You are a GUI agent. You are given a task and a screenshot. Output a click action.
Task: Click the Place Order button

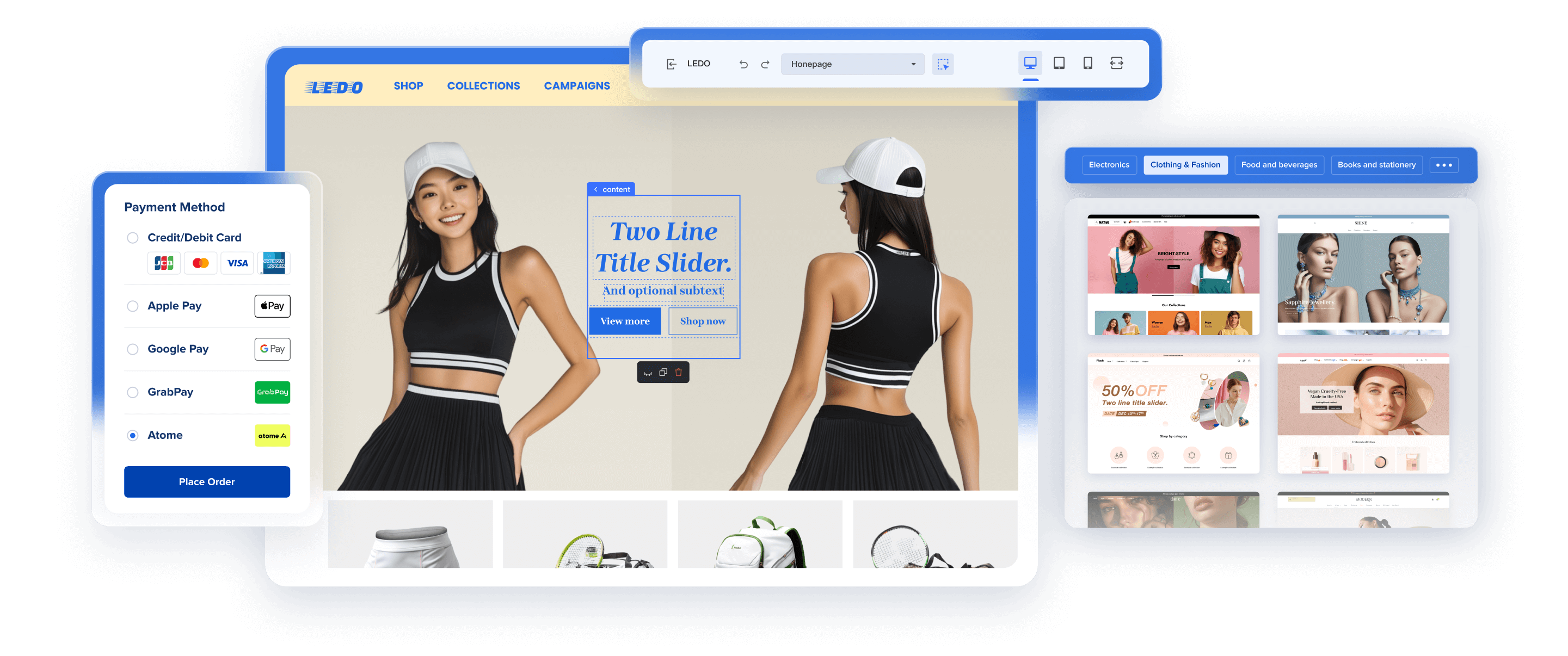(x=204, y=481)
